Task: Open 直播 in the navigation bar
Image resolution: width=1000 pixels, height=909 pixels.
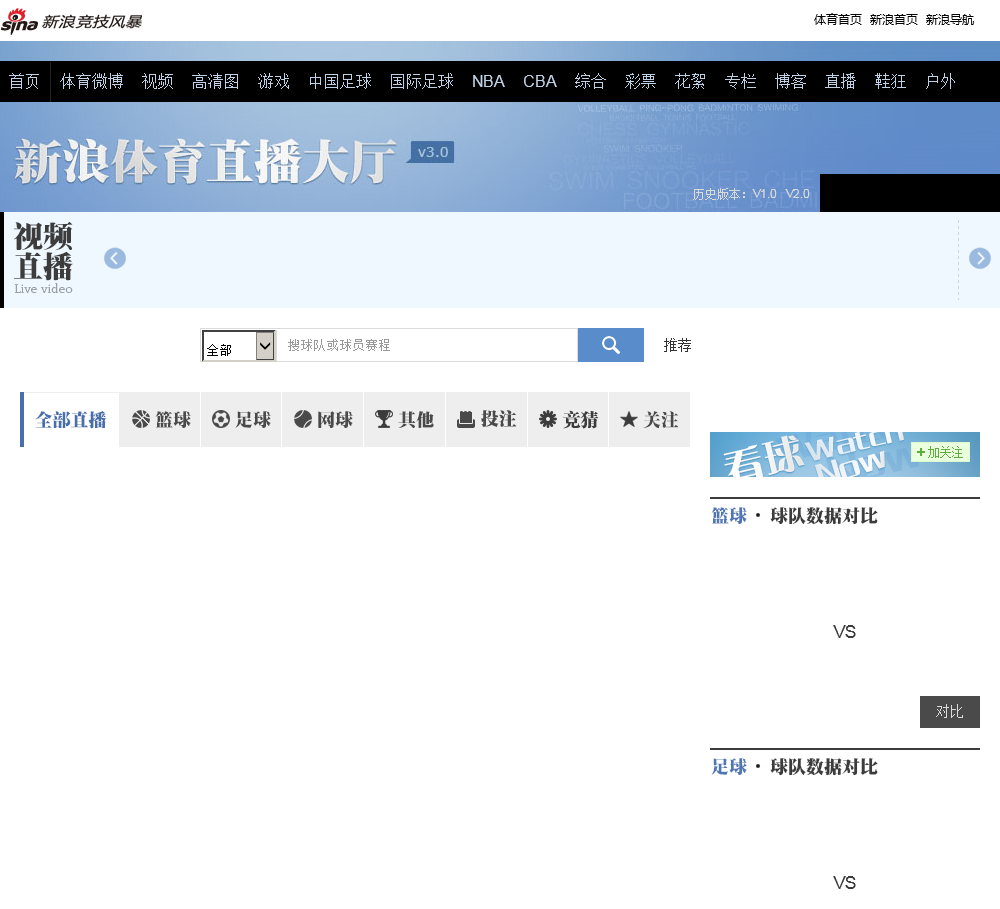Action: 841,82
